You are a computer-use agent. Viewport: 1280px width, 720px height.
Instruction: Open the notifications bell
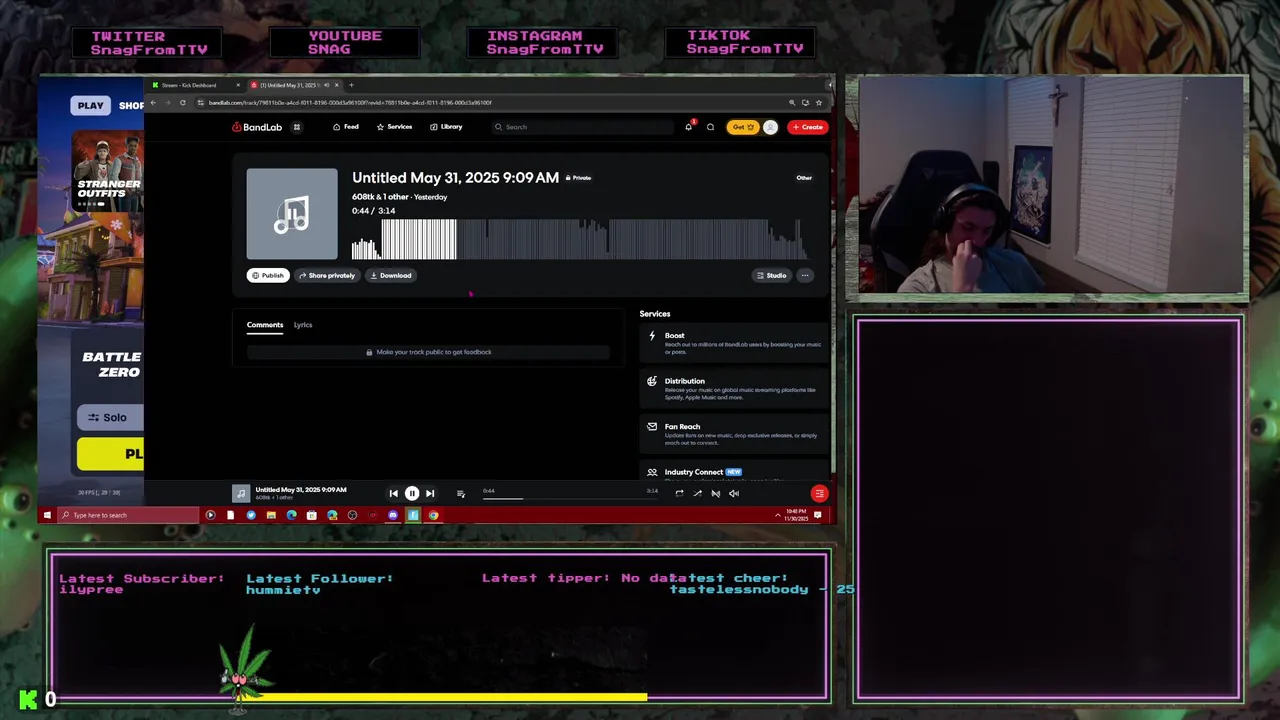(x=688, y=127)
